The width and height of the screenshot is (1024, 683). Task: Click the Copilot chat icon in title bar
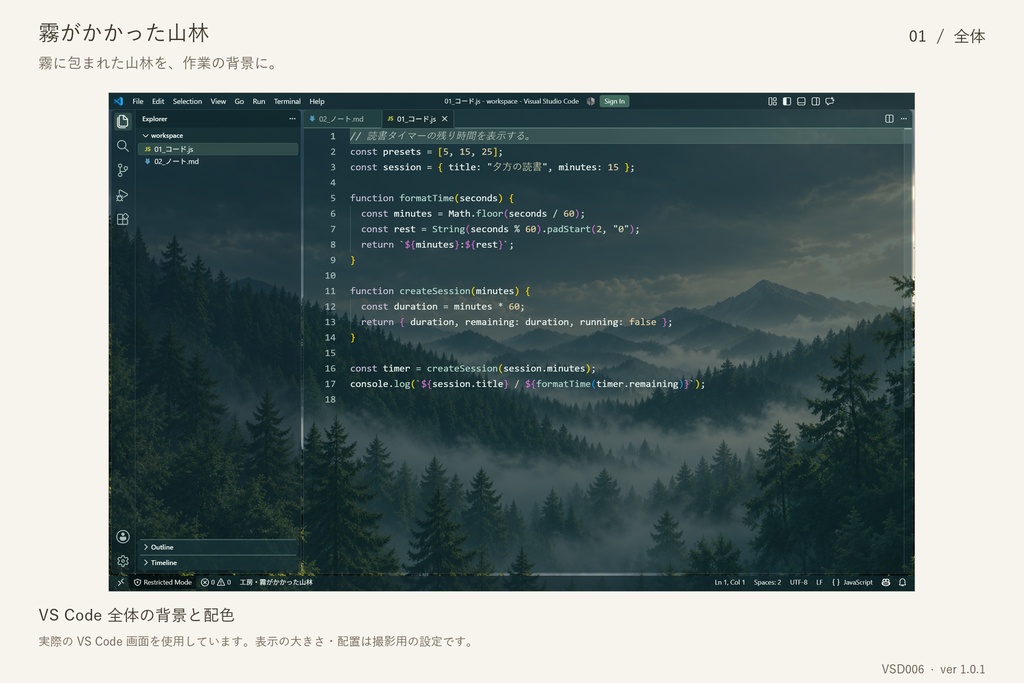830,101
